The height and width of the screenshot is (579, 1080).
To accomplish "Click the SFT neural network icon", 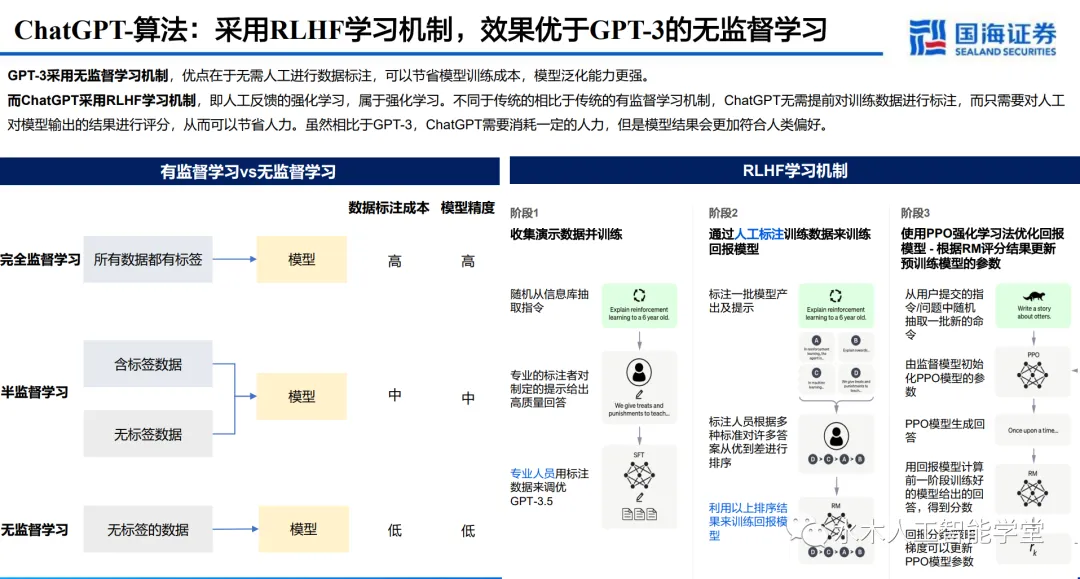I will (x=639, y=474).
